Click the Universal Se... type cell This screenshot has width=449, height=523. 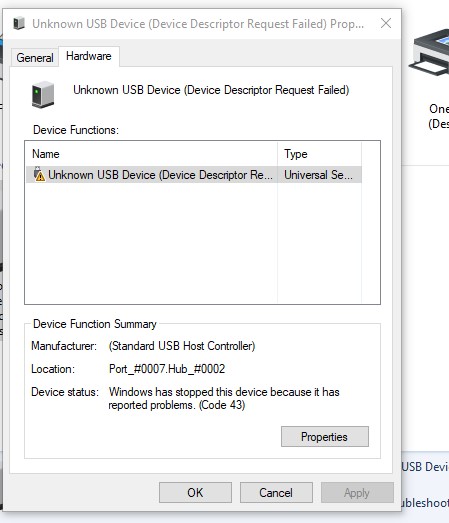pos(319,175)
